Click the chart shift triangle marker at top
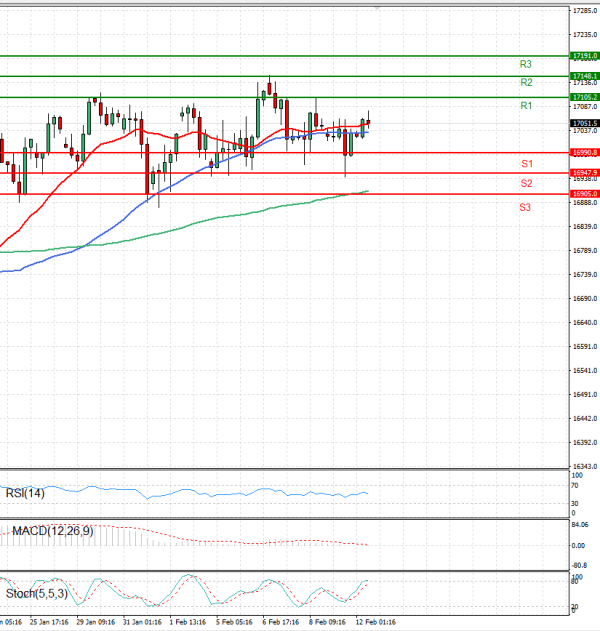Image resolution: width=600 pixels, height=631 pixels. (377, 8)
